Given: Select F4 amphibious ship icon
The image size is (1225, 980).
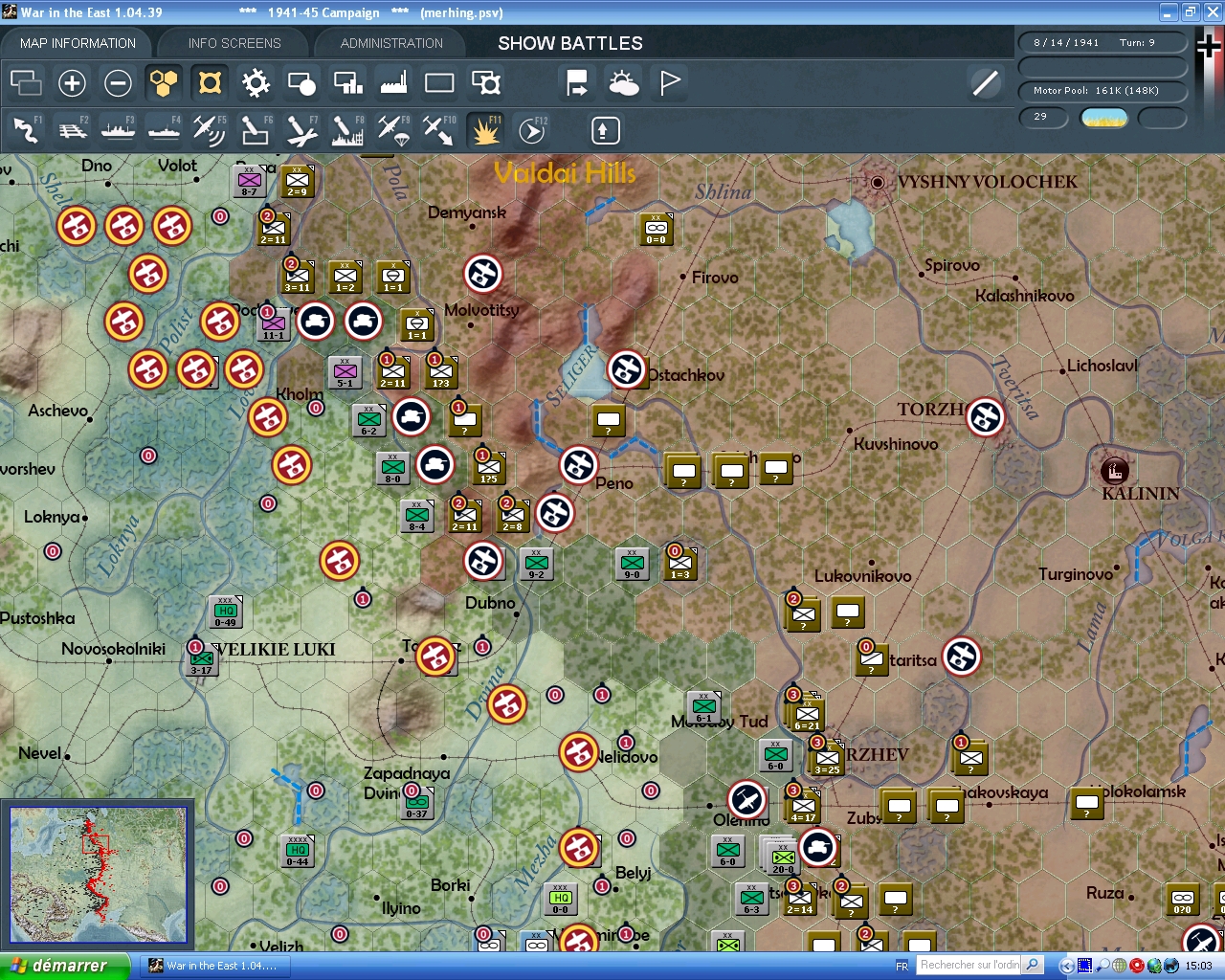Looking at the screenshot, I should [164, 130].
